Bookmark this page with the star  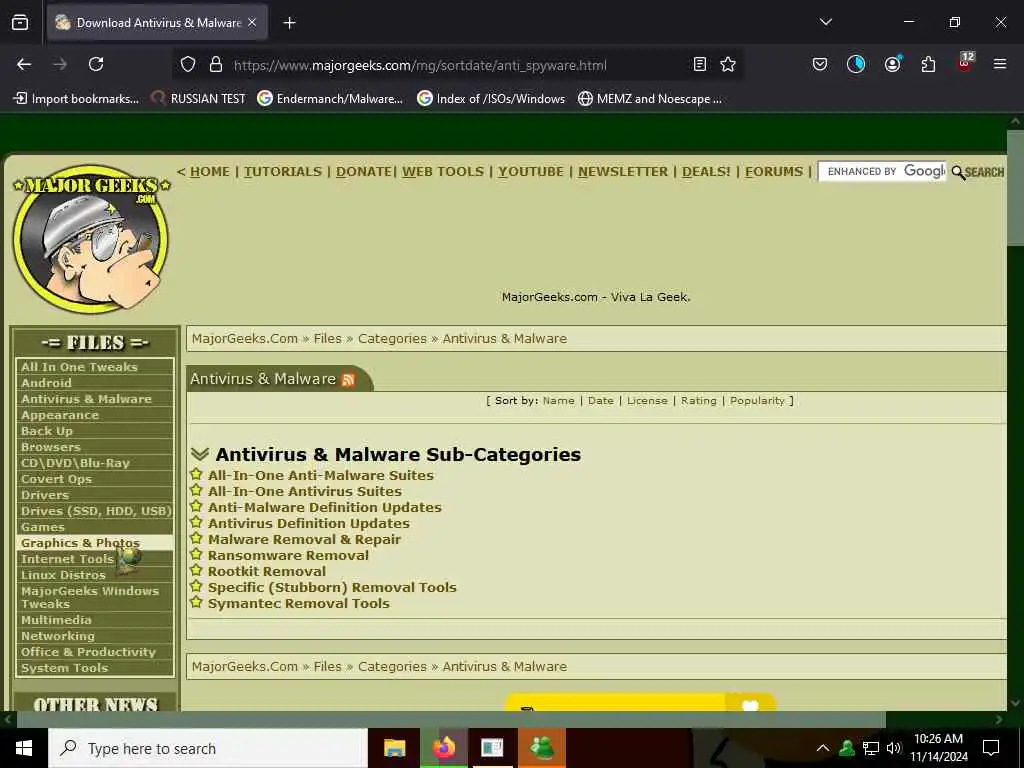click(x=728, y=64)
